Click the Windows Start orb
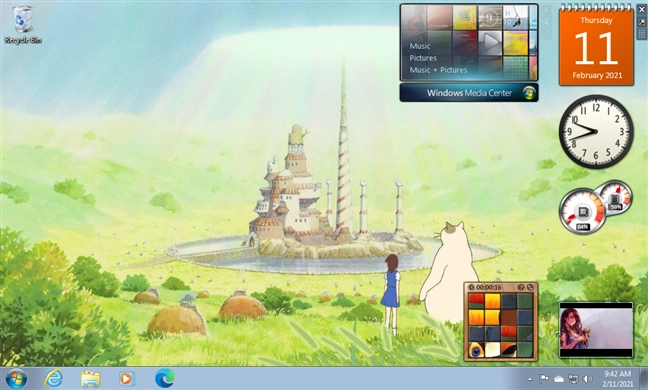This screenshot has width=648, height=390. pos(17,378)
